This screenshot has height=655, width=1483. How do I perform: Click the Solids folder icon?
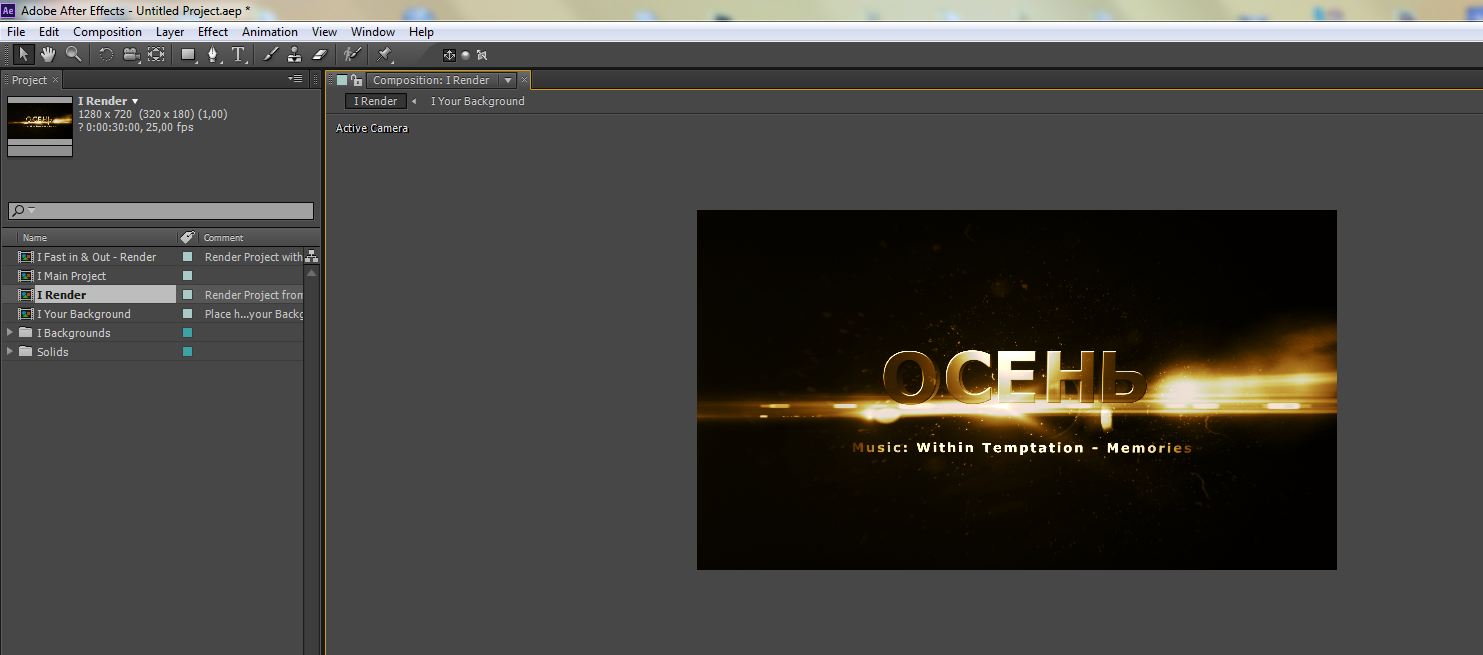[26, 352]
